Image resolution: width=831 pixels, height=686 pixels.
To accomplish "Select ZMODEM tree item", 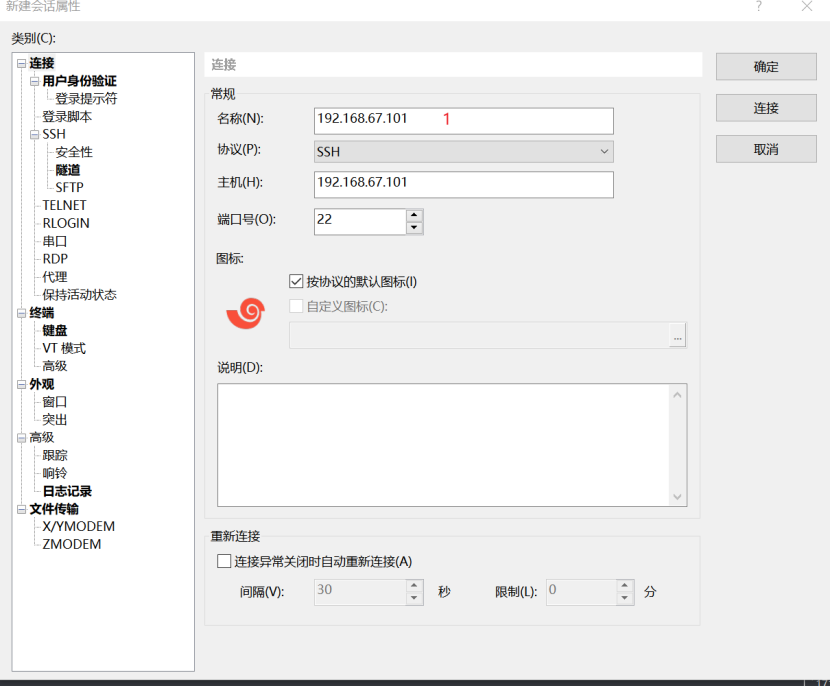I will (72, 545).
